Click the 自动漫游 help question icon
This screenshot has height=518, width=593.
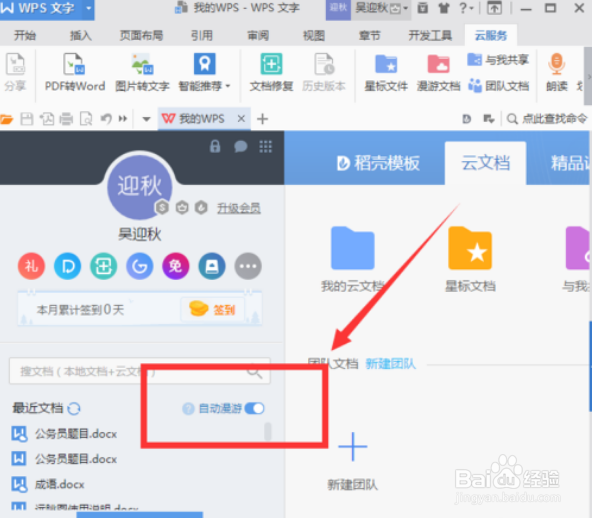point(188,408)
